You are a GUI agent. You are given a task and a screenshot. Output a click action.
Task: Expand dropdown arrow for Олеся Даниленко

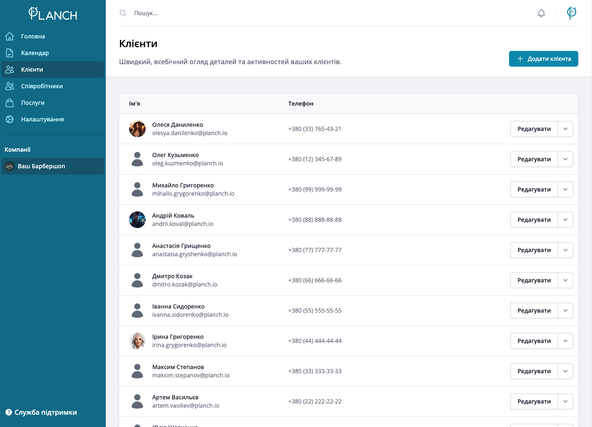pyautogui.click(x=565, y=129)
